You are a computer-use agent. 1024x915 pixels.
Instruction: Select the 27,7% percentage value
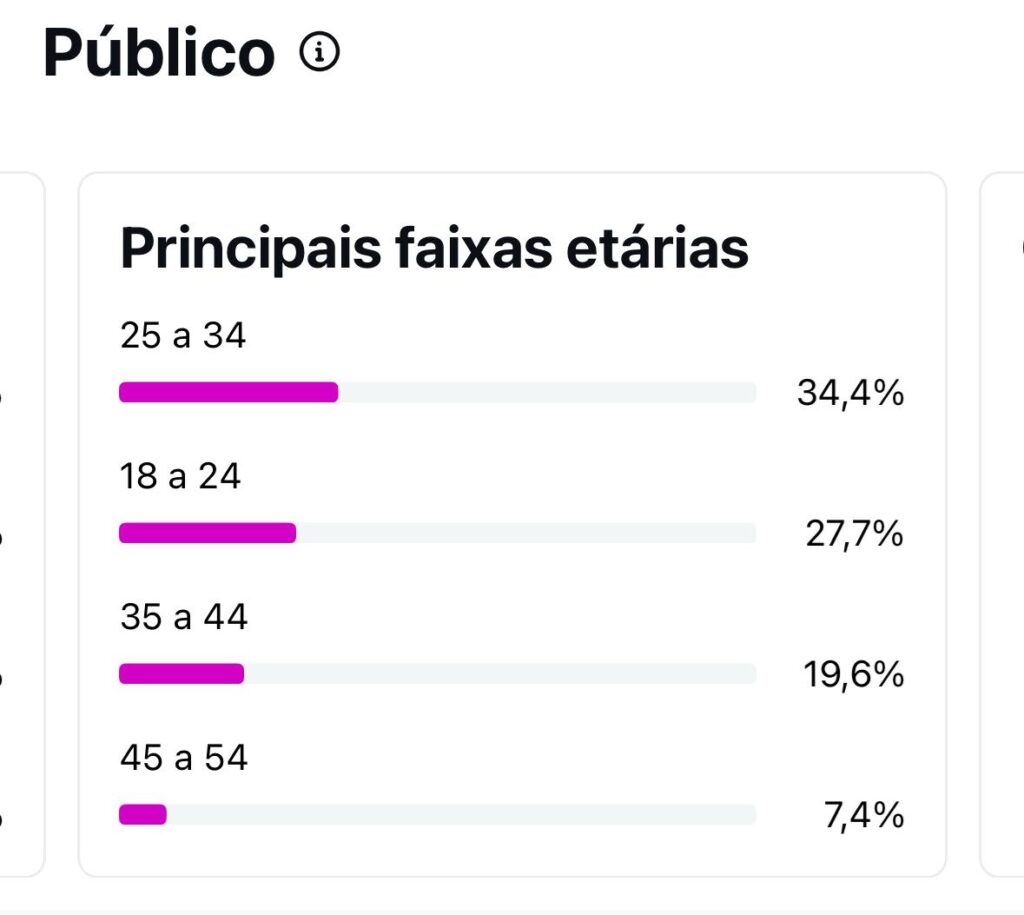(x=854, y=534)
